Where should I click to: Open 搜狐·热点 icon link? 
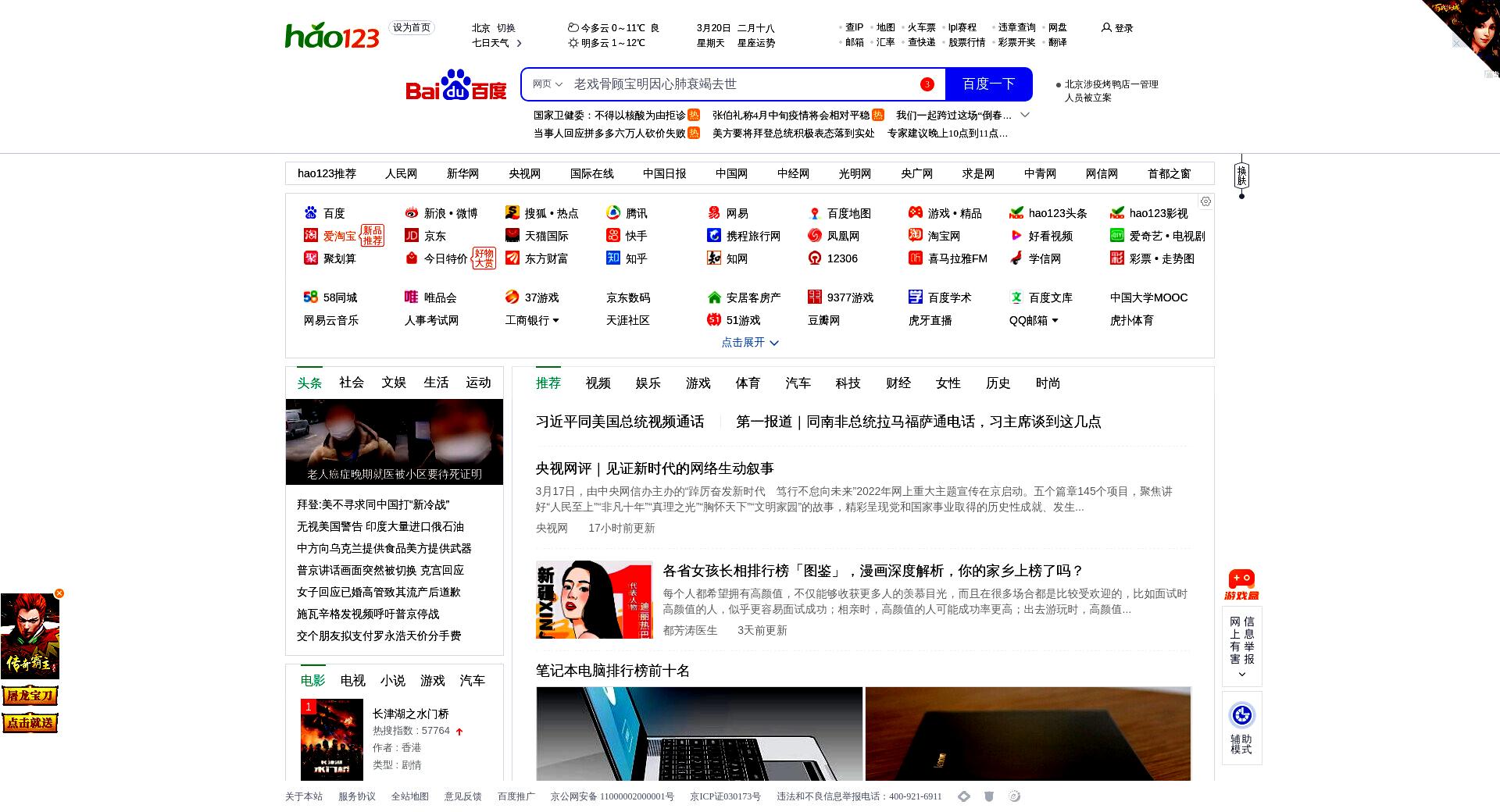512,212
